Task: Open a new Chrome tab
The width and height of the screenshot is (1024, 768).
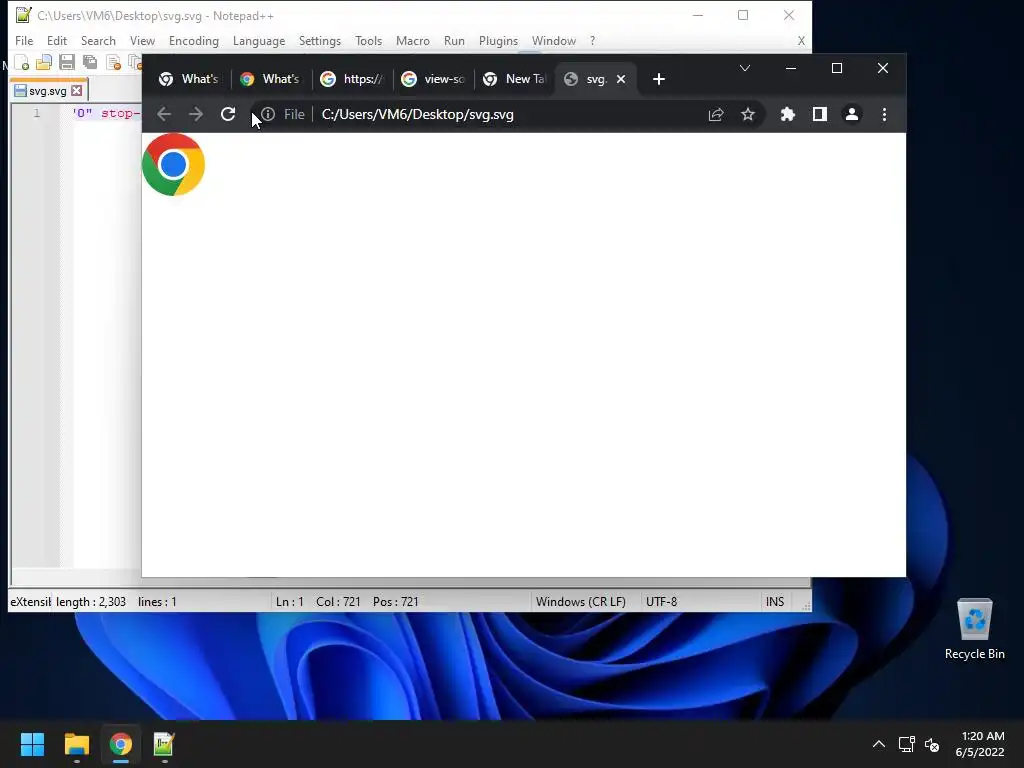Action: coord(659,79)
